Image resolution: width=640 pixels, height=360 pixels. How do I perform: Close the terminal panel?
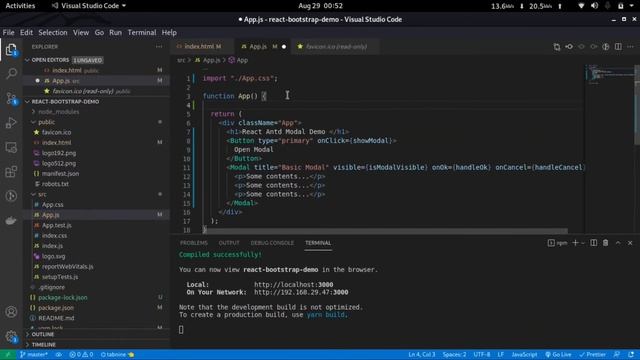[x=630, y=243]
